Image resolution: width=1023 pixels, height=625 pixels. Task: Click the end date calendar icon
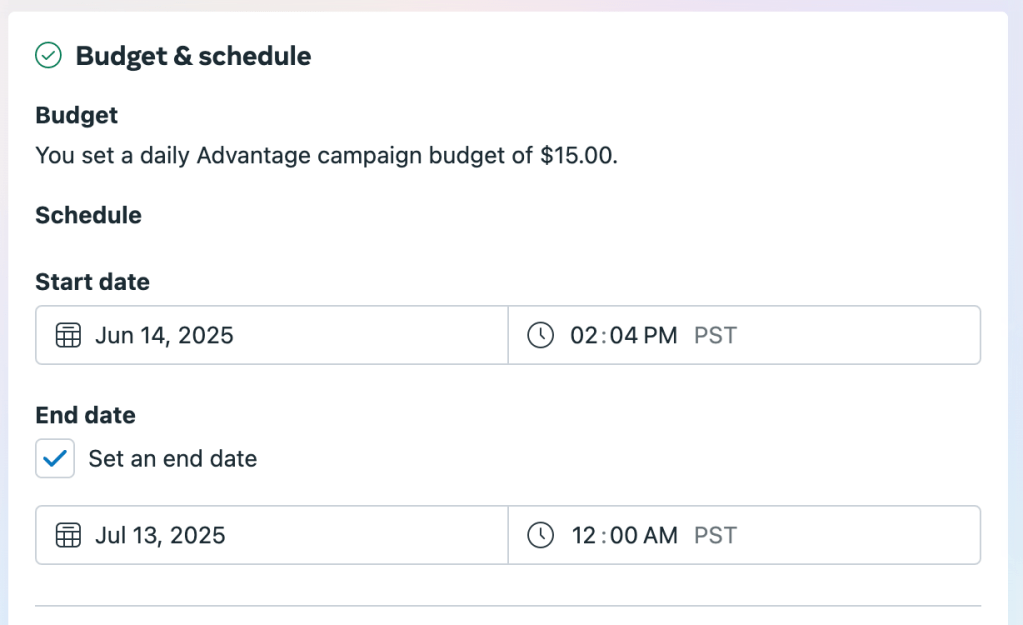click(68, 535)
